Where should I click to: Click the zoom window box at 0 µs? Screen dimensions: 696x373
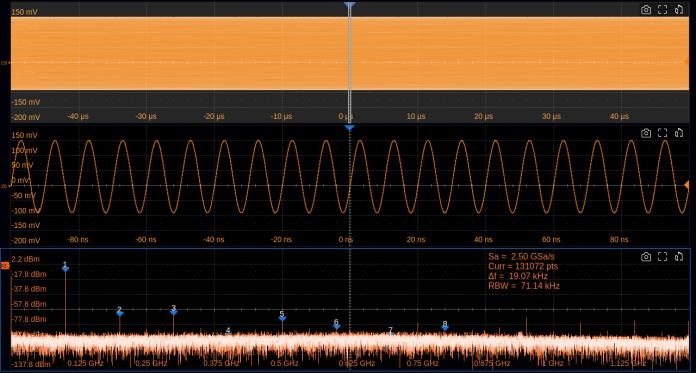350,63
